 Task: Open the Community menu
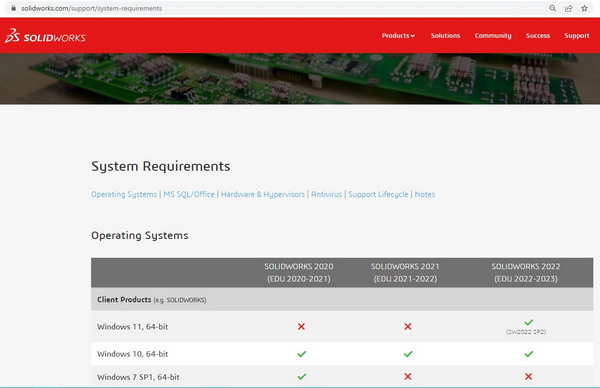pyautogui.click(x=493, y=36)
